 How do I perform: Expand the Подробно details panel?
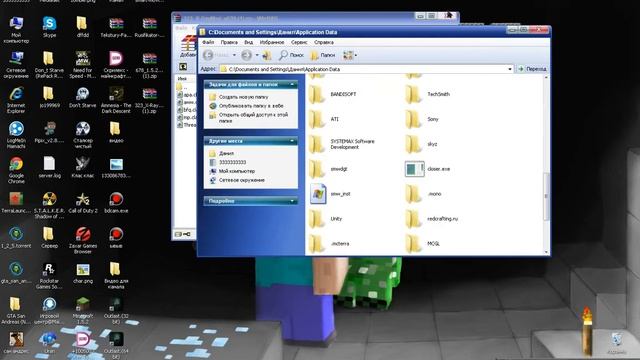(292, 201)
